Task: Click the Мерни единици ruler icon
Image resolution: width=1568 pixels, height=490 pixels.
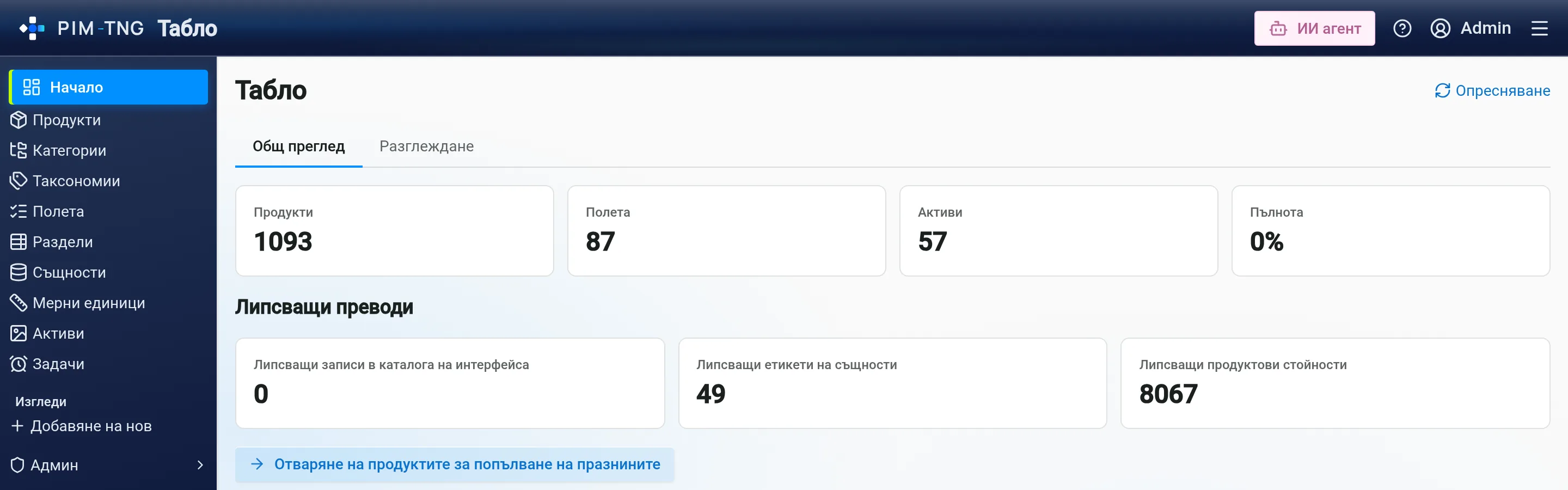Action: (x=19, y=303)
